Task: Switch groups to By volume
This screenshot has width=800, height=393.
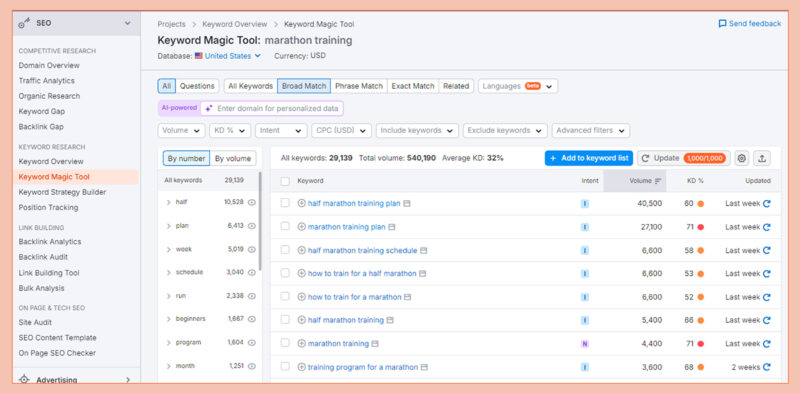Action: pos(233,158)
